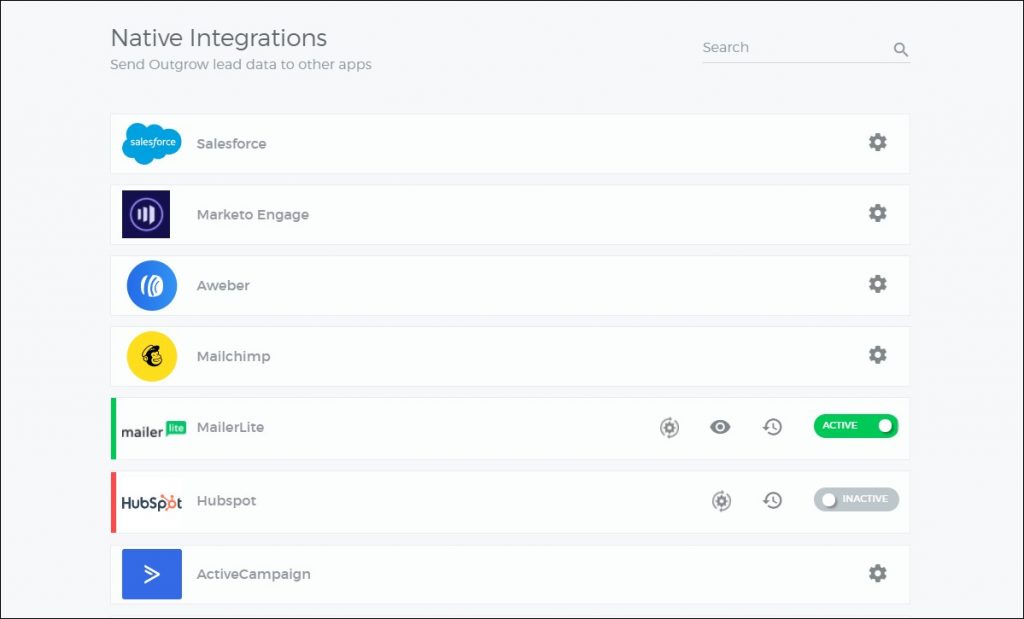Click the search magnifier icon

tap(900, 49)
